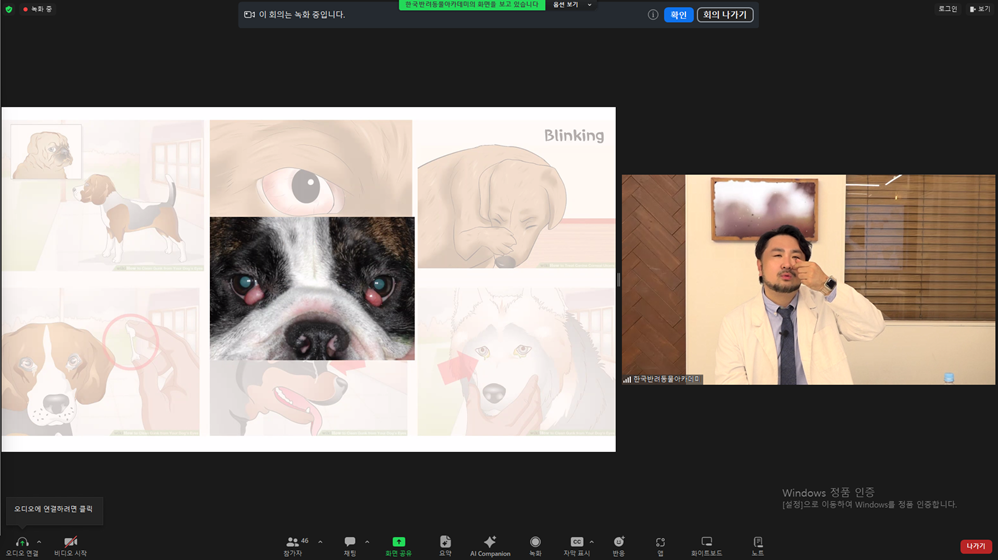Image resolution: width=998 pixels, height=560 pixels.
Task: Start screen sharing with the green icon
Action: point(398,546)
